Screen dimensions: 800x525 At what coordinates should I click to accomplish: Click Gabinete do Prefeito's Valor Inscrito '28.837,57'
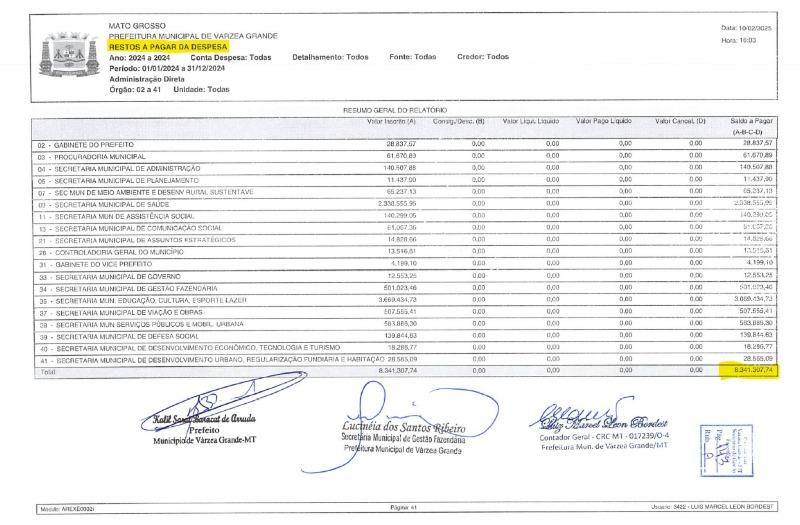[401, 144]
